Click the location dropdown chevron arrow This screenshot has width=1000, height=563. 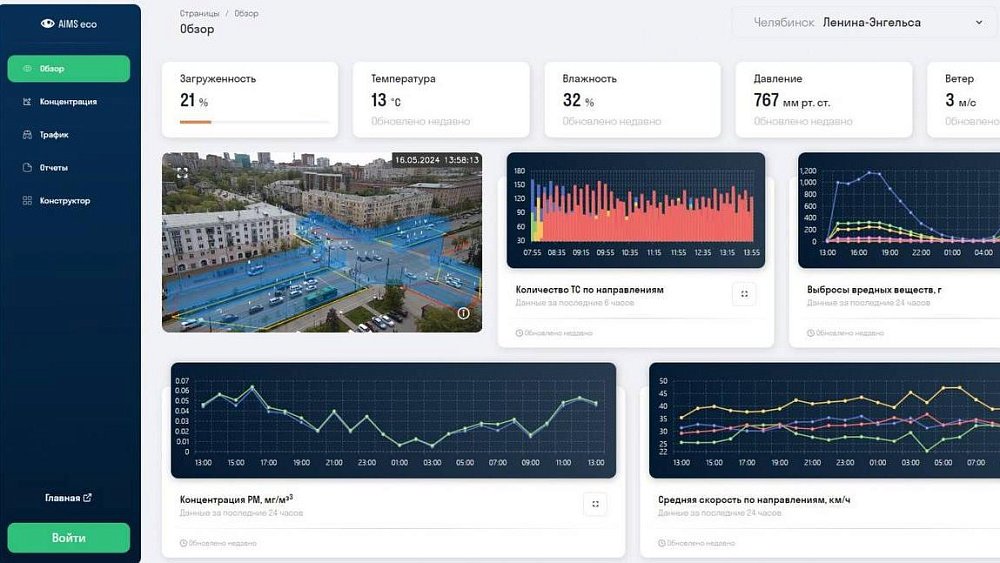[979, 22]
